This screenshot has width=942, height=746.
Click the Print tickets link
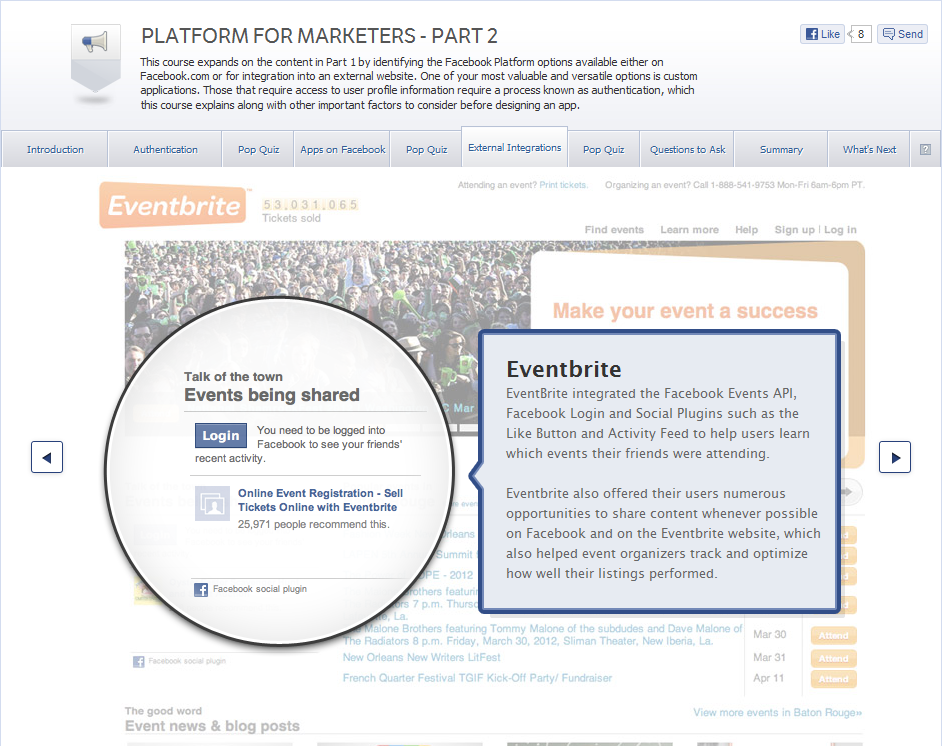563,185
